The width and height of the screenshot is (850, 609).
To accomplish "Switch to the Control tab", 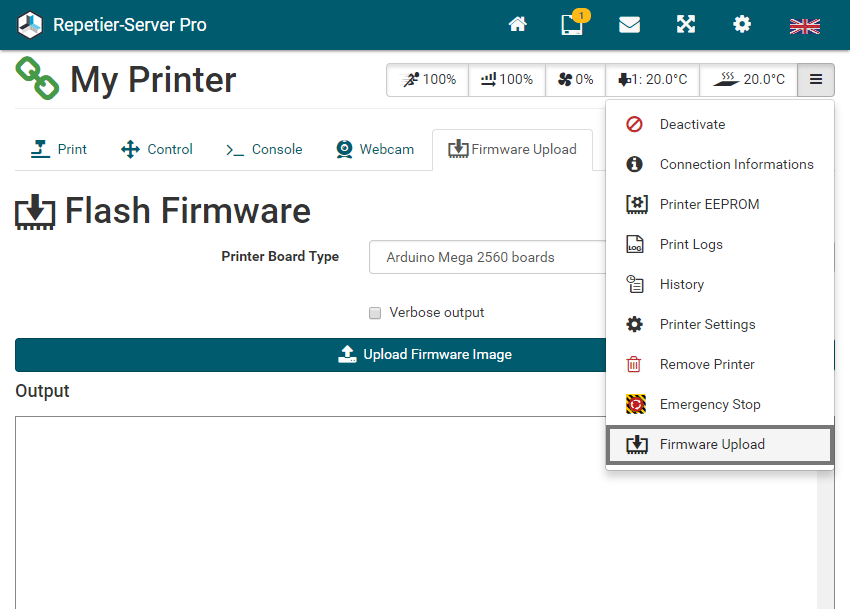I will pos(157,149).
